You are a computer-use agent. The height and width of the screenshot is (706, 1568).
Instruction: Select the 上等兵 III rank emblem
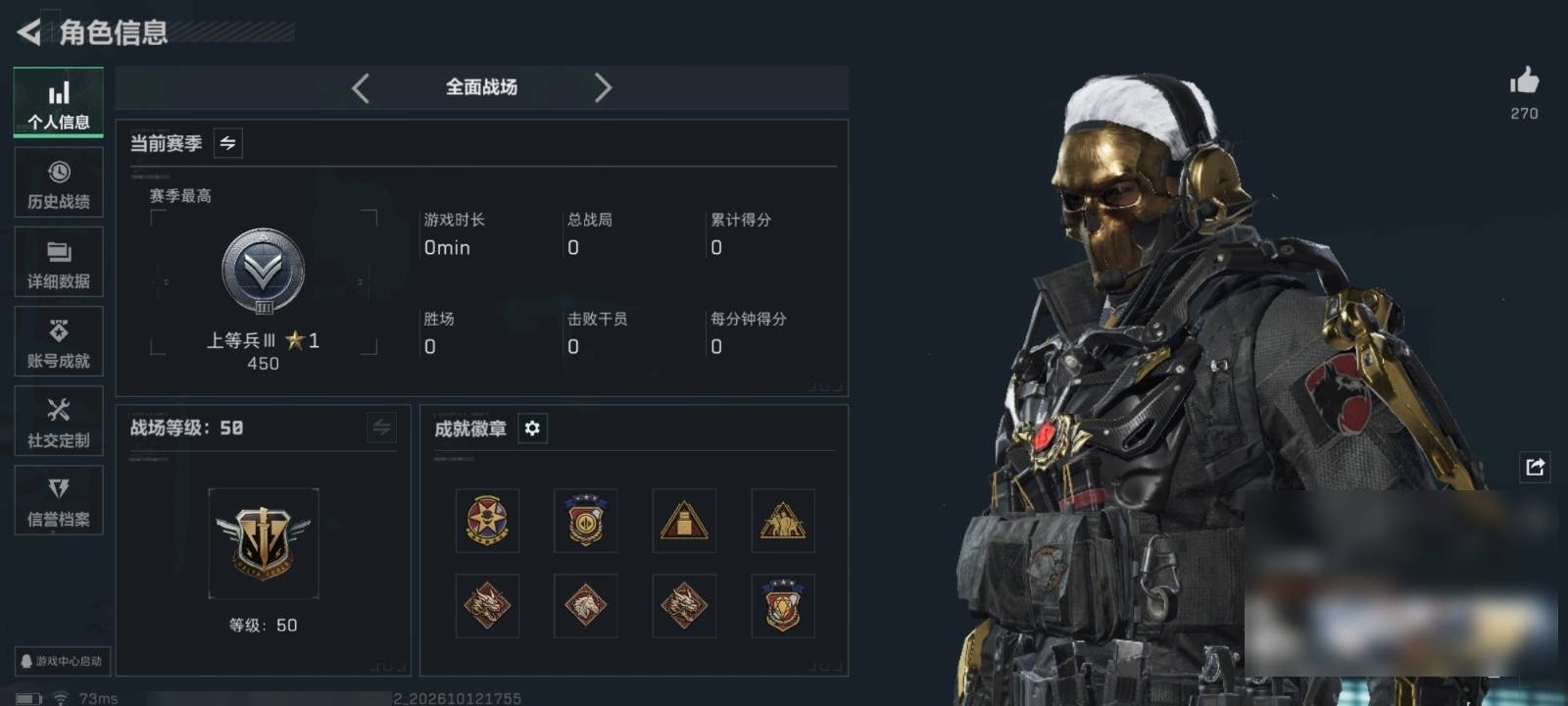pyautogui.click(x=263, y=272)
